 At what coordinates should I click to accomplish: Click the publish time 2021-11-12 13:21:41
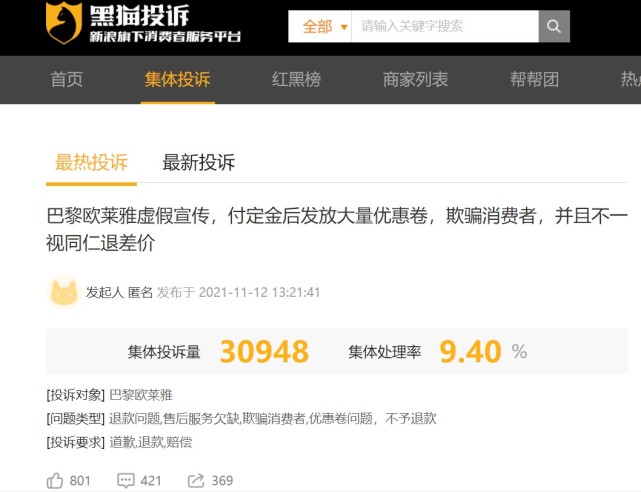[x=259, y=292]
